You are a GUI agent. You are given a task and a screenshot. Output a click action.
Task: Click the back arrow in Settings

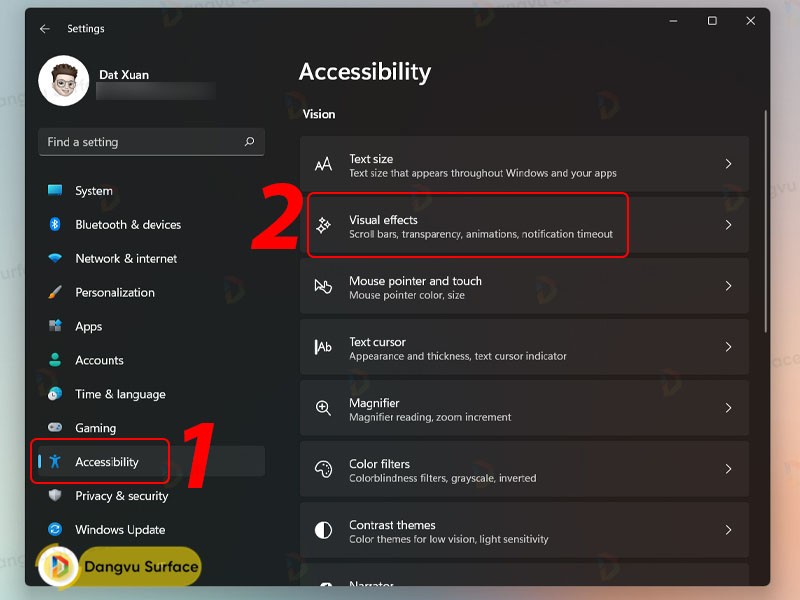point(45,29)
